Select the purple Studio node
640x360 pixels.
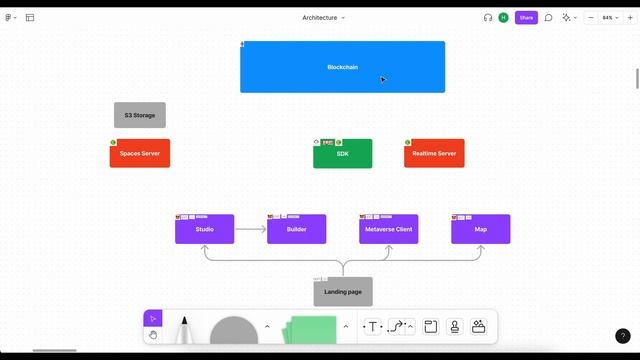coord(204,229)
